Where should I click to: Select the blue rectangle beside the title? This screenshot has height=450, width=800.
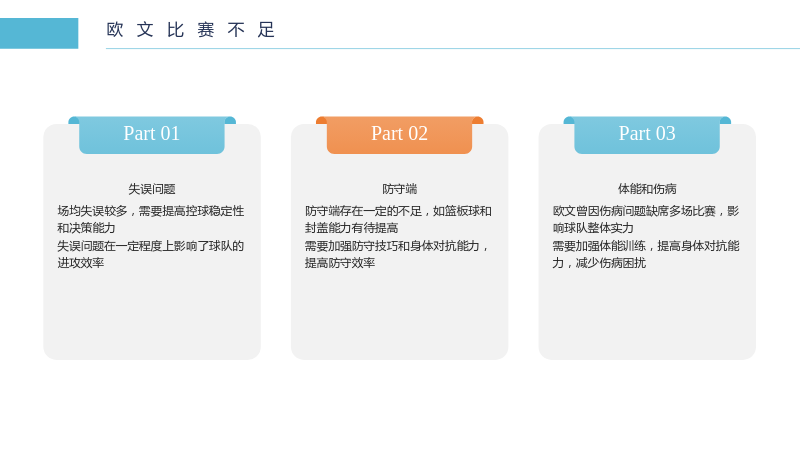click(39, 33)
